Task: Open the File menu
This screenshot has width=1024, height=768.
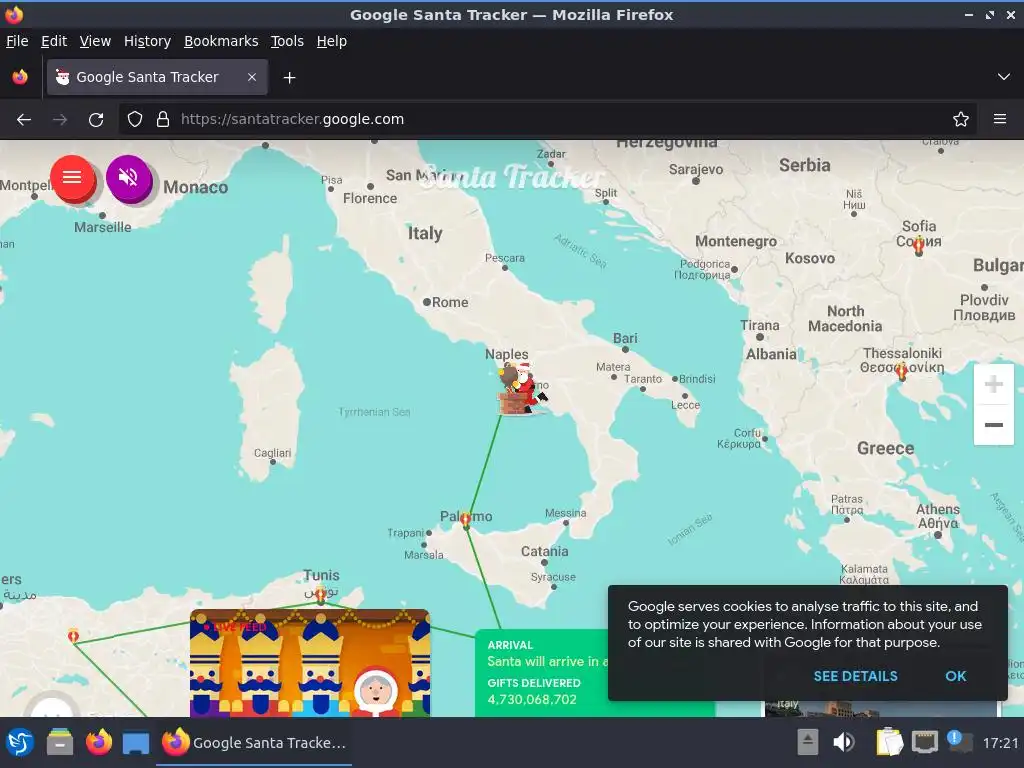Action: coord(17,41)
